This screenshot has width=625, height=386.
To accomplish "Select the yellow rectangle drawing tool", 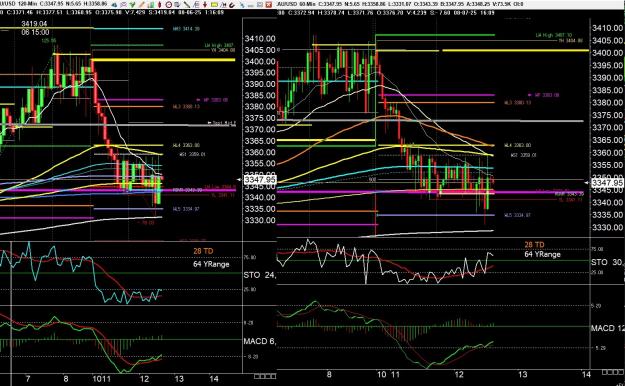I will click(x=214, y=5).
